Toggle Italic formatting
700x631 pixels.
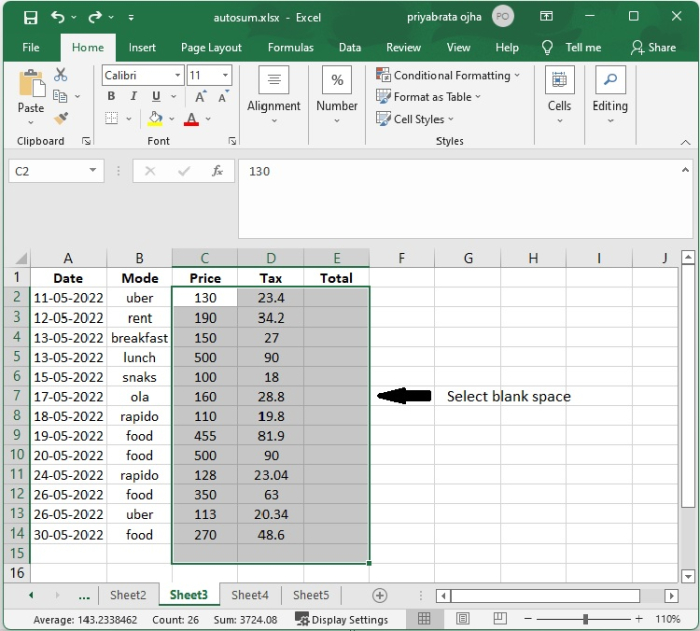(x=132, y=97)
